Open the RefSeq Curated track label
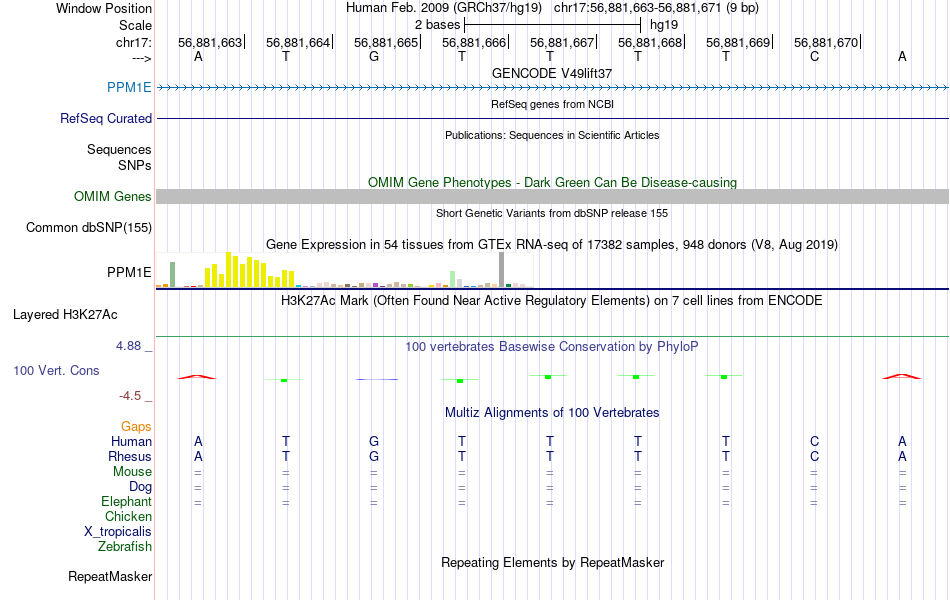 [x=106, y=118]
